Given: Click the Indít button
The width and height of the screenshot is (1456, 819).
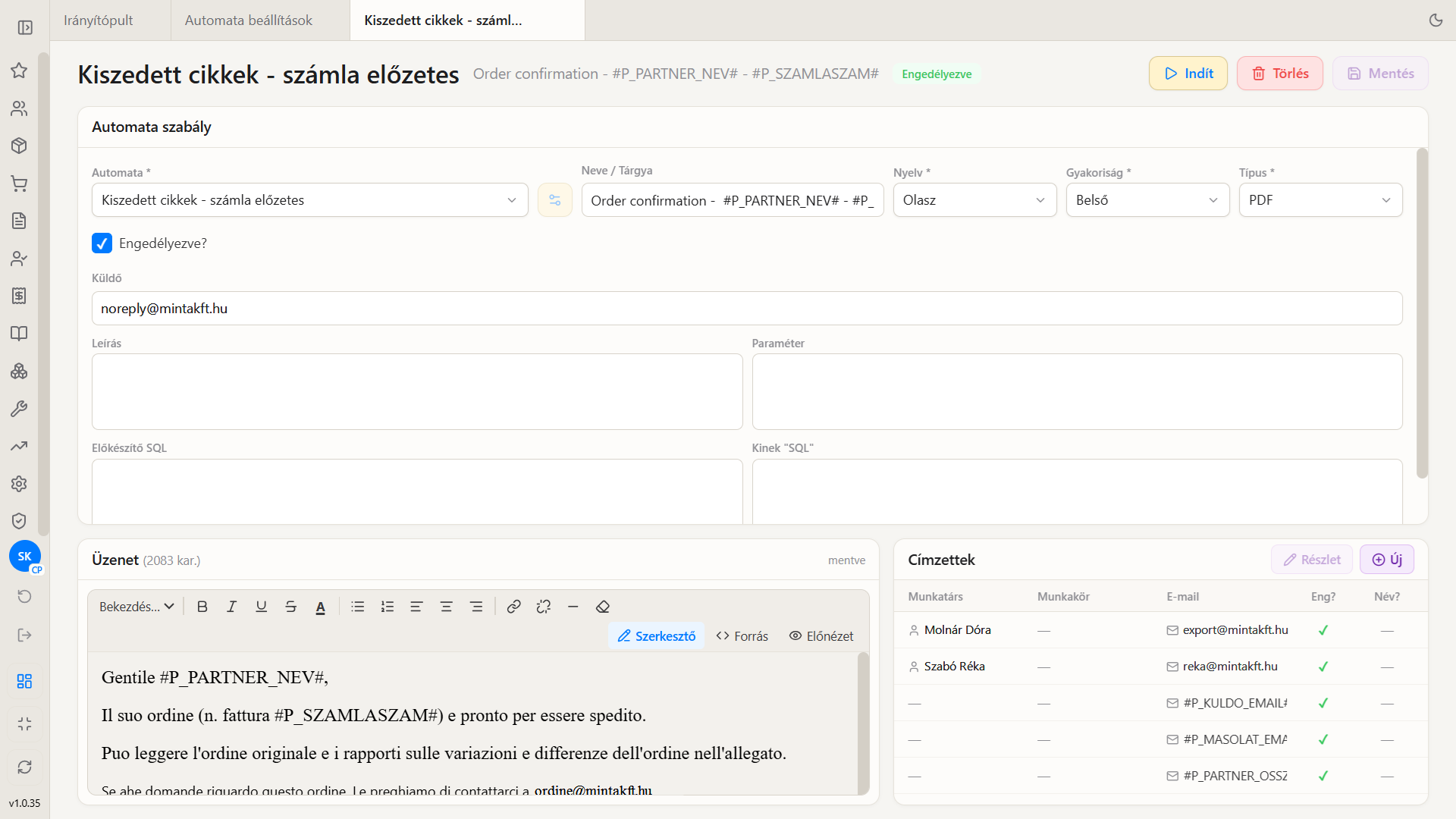Looking at the screenshot, I should pos(1188,74).
